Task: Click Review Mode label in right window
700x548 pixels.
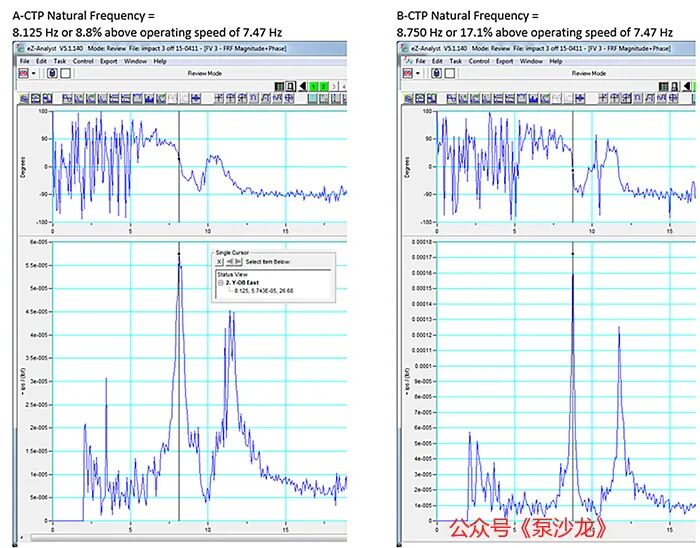Action: coord(589,73)
